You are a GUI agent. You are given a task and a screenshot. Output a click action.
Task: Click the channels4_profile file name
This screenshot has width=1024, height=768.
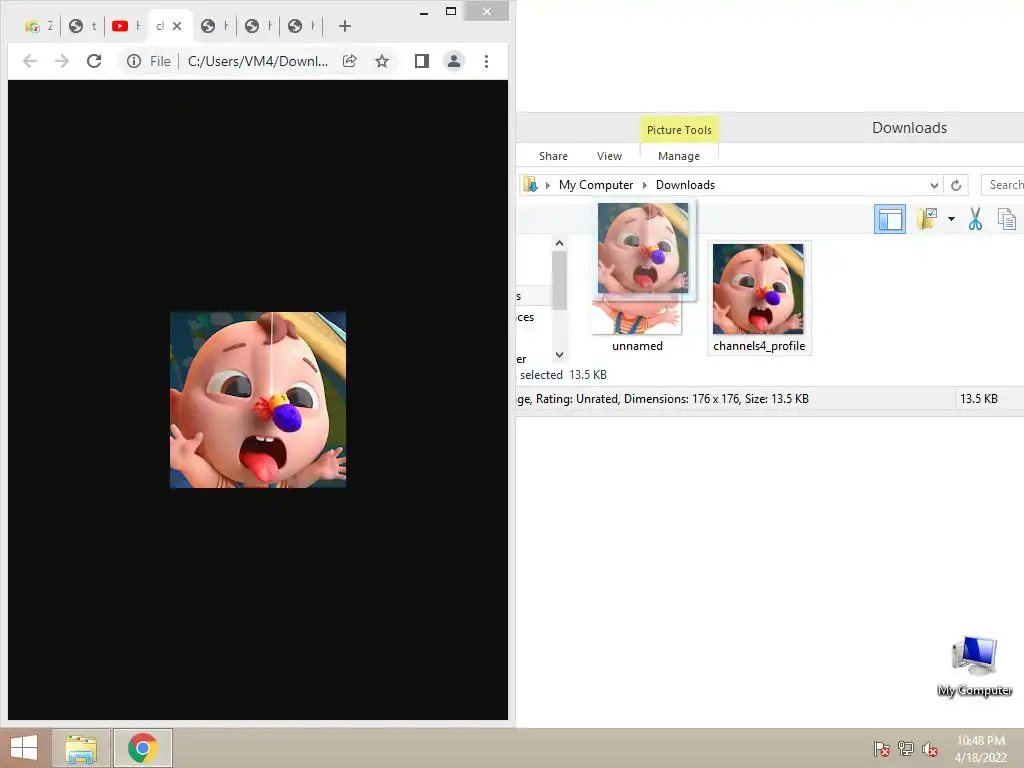[x=759, y=346]
